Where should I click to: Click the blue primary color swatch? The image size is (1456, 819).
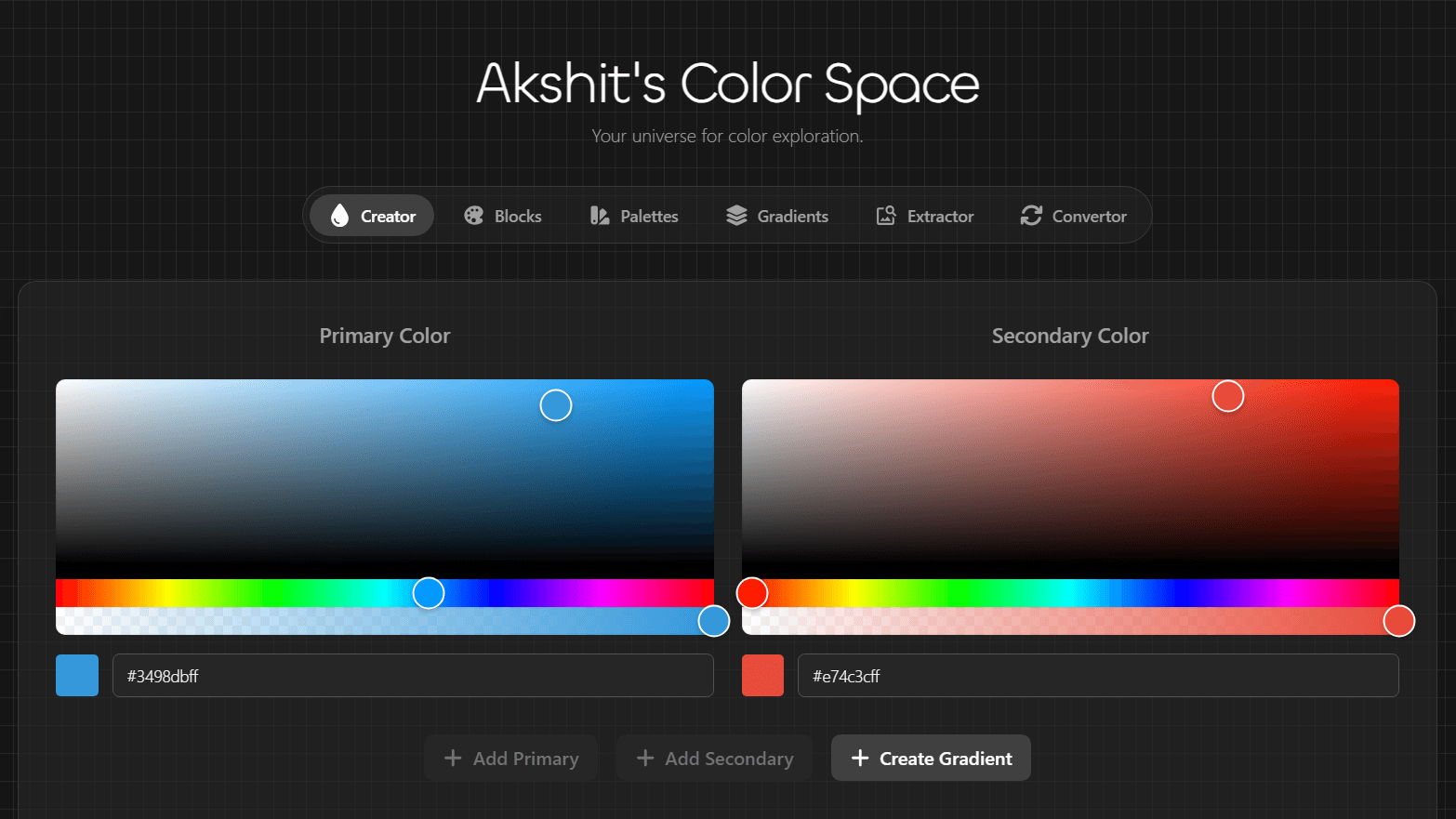click(76, 675)
